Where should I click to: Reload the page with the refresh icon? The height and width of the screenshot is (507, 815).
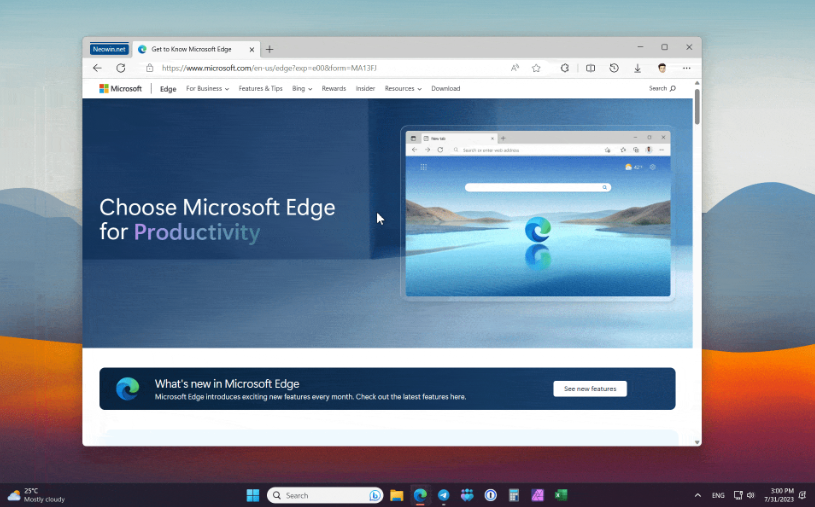click(x=121, y=68)
